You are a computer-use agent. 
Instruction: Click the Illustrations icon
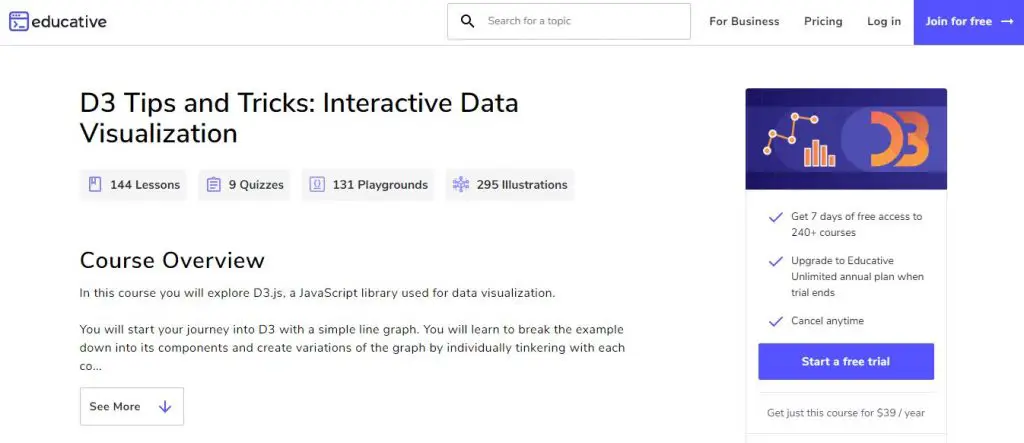pos(460,184)
